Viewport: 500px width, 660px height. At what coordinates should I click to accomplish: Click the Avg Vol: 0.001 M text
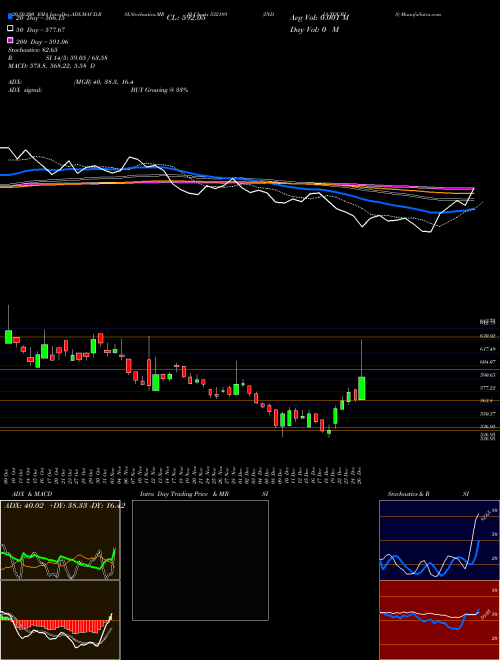pos(319,18)
